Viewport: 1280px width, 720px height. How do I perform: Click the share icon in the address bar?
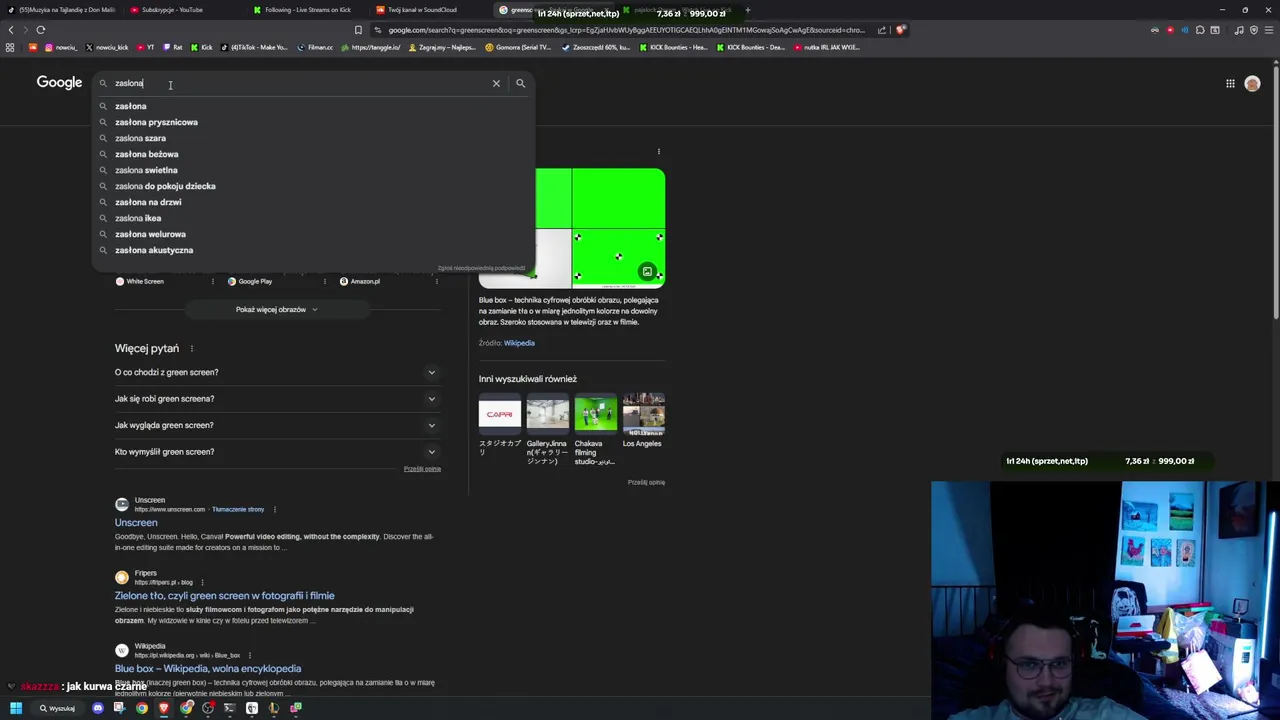pyautogui.click(x=882, y=30)
